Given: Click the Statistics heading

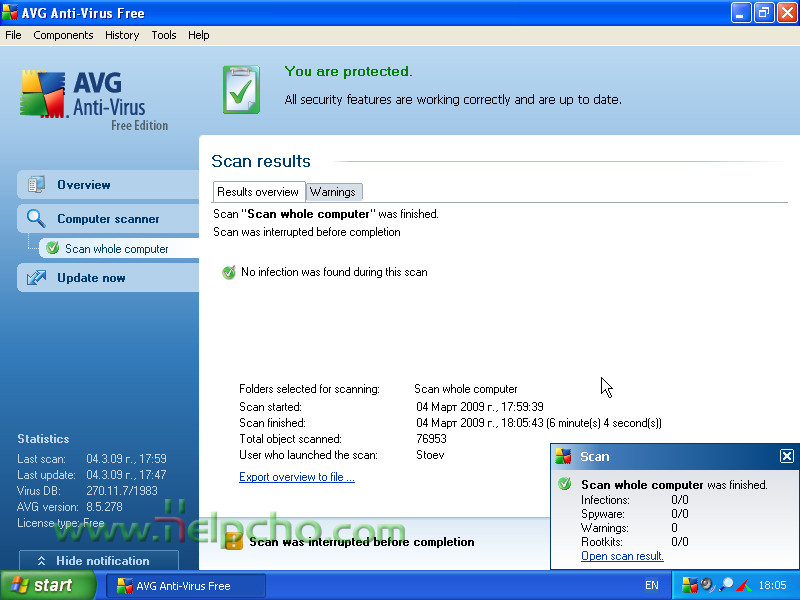Looking at the screenshot, I should [x=43, y=439].
